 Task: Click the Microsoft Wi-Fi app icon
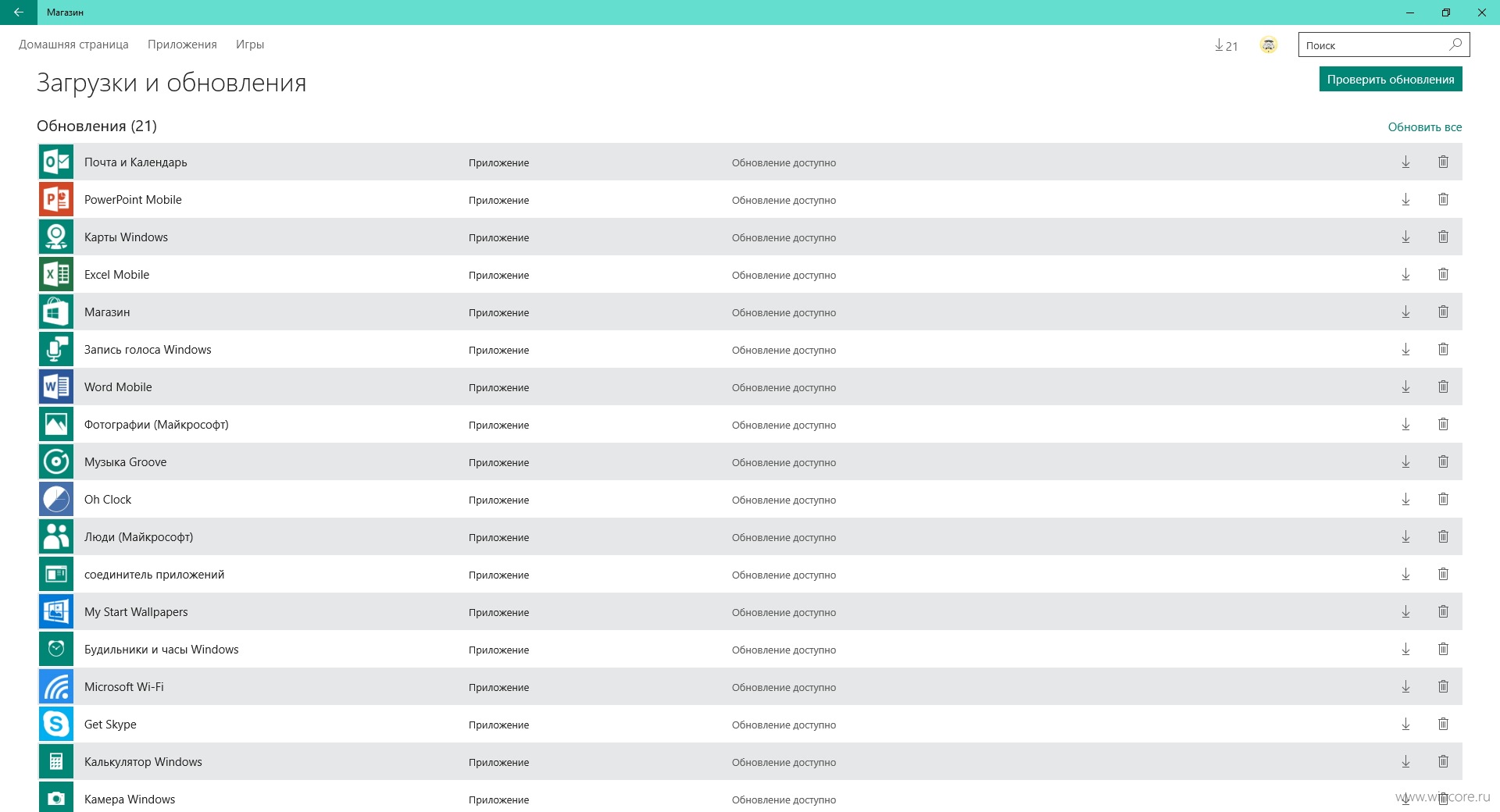point(56,686)
